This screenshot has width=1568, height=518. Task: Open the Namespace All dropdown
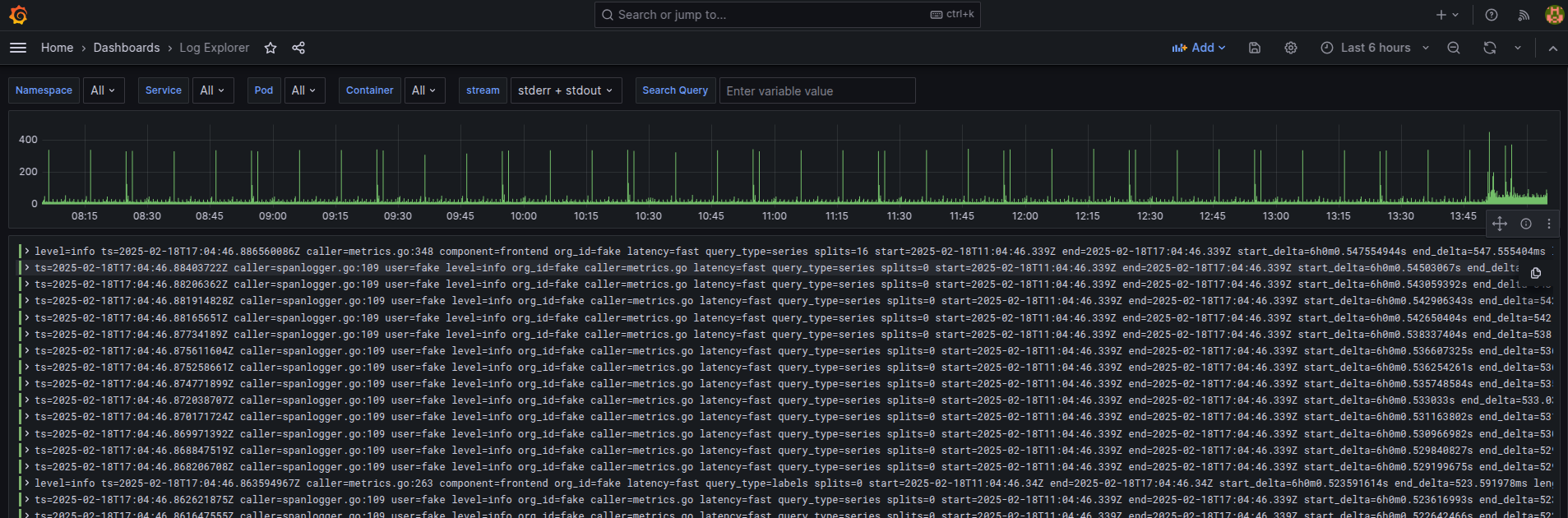(104, 90)
